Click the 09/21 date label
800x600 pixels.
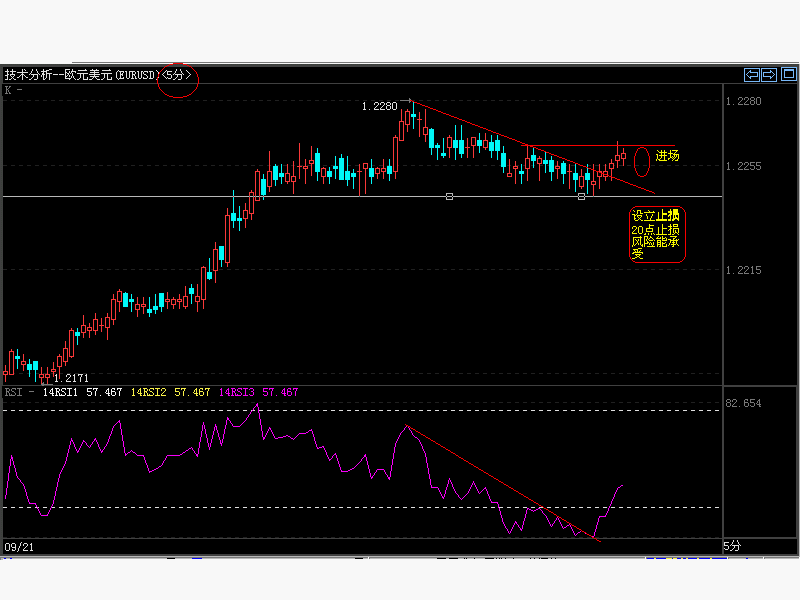pyautogui.click(x=19, y=547)
